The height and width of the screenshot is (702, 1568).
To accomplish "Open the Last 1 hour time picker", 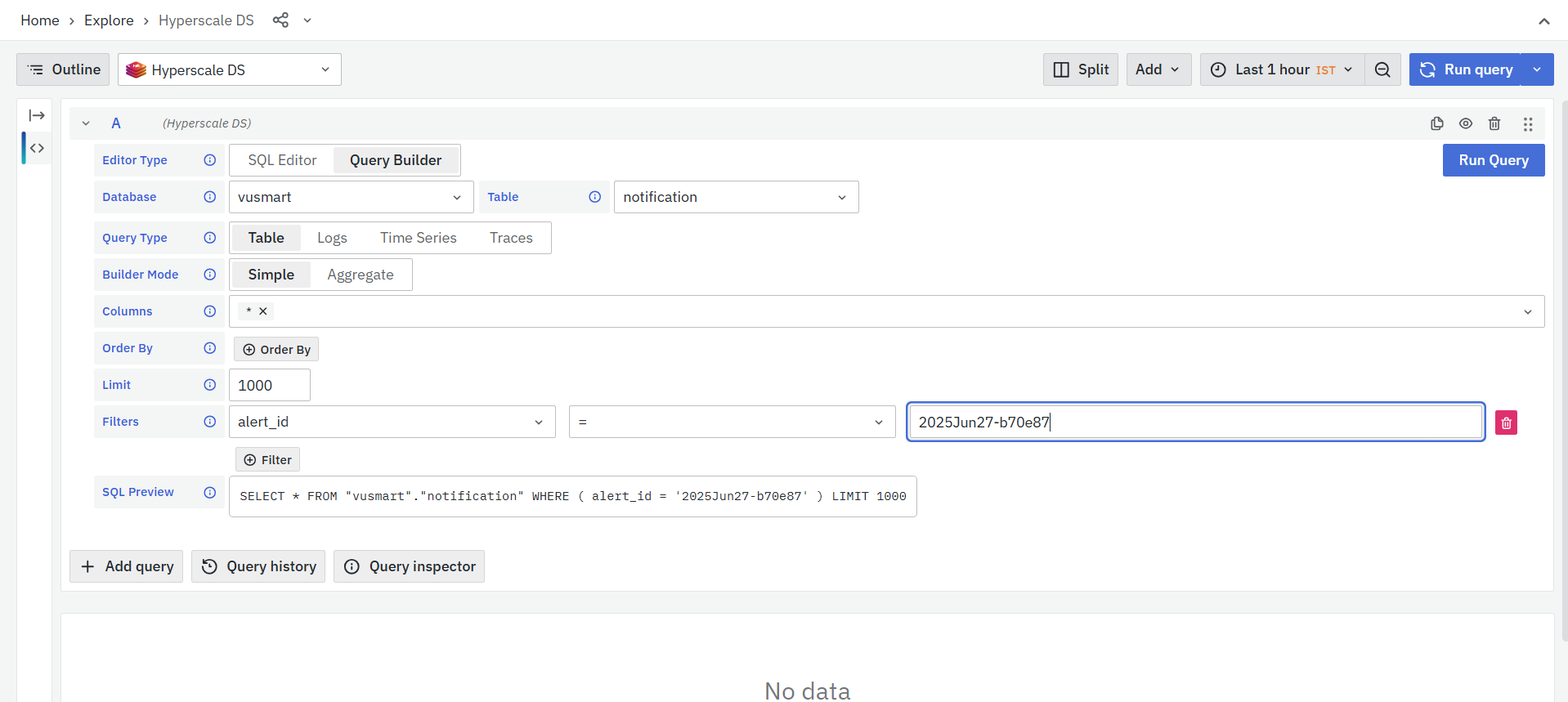I will [x=1282, y=70].
